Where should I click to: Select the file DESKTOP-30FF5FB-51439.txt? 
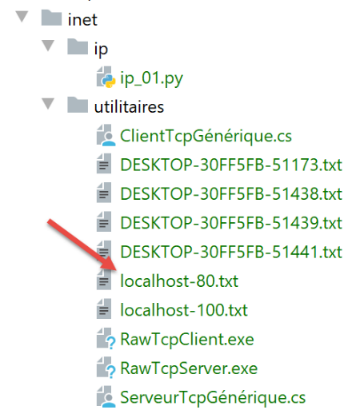click(231, 223)
